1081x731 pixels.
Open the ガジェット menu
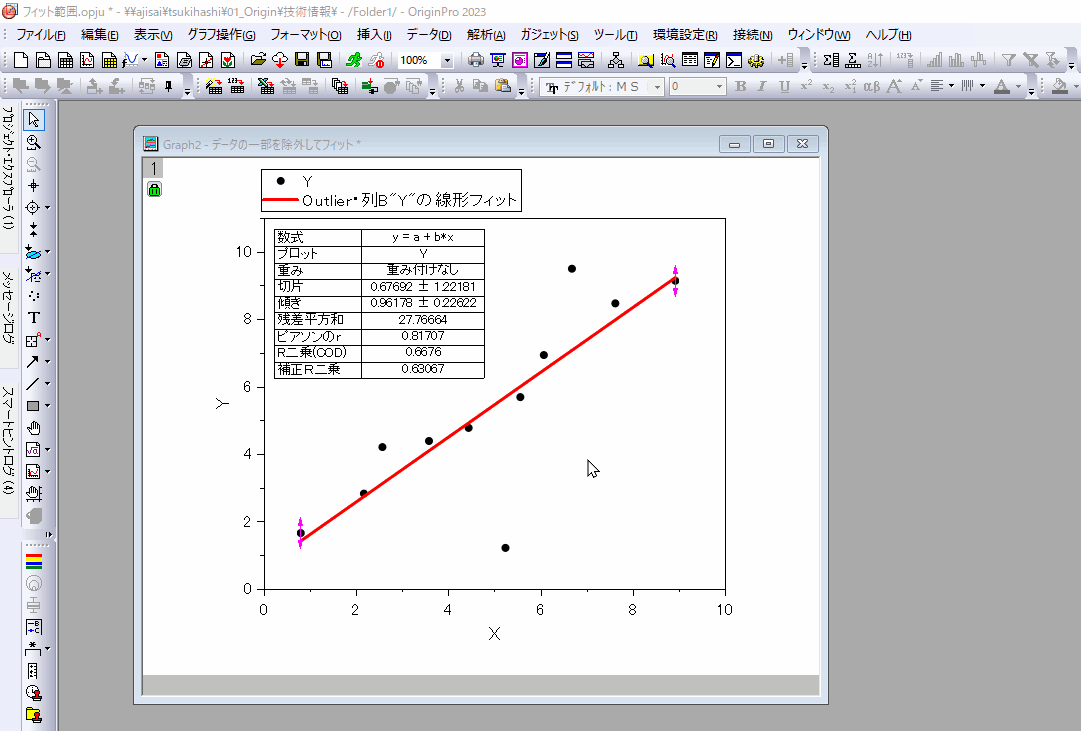pyautogui.click(x=549, y=35)
